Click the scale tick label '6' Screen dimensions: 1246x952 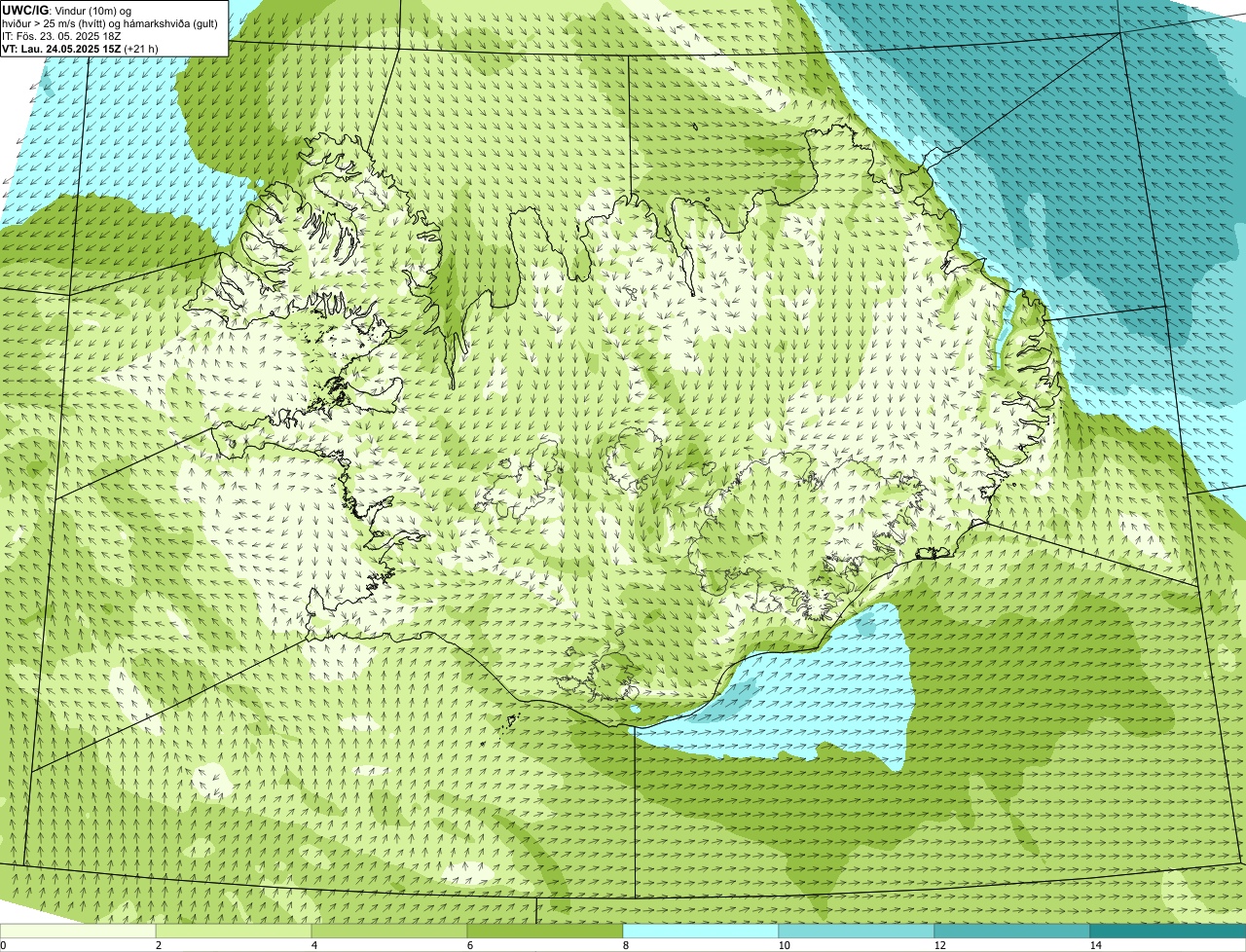(x=469, y=945)
